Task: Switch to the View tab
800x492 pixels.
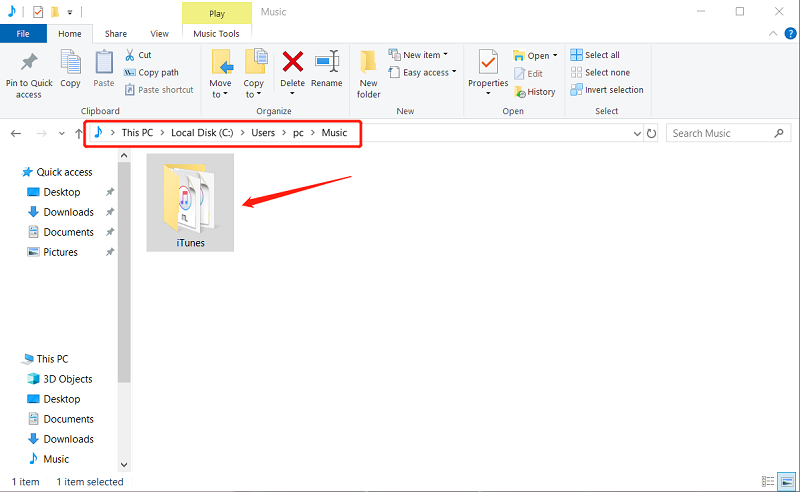Action: (x=159, y=34)
